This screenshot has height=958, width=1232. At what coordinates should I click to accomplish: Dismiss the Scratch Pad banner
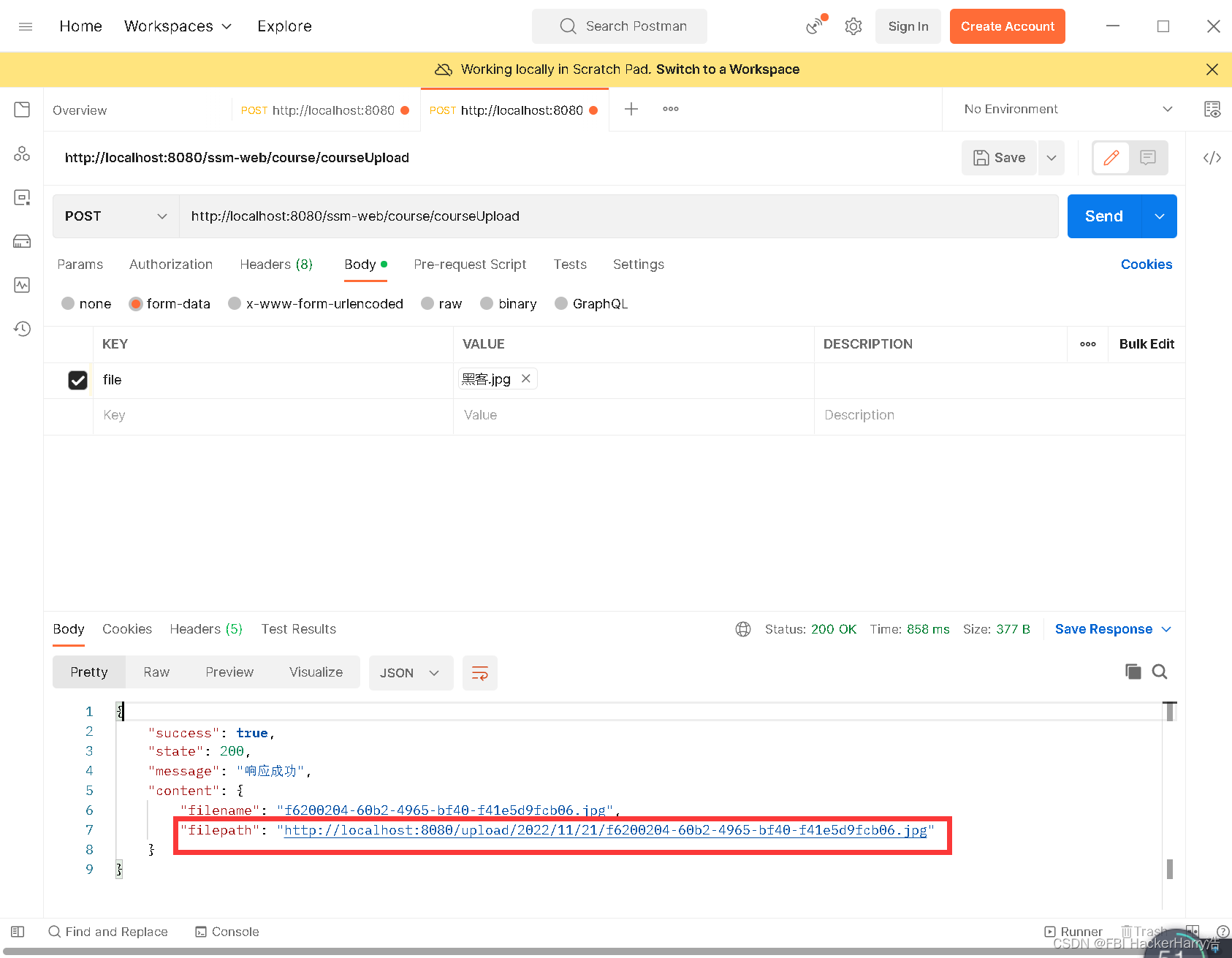point(1212,69)
